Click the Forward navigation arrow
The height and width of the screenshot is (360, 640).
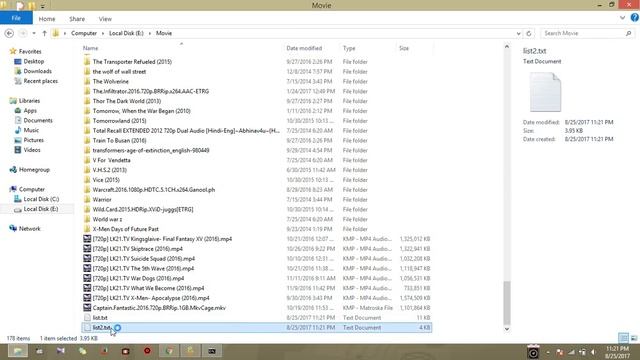pyautogui.click(x=23, y=33)
